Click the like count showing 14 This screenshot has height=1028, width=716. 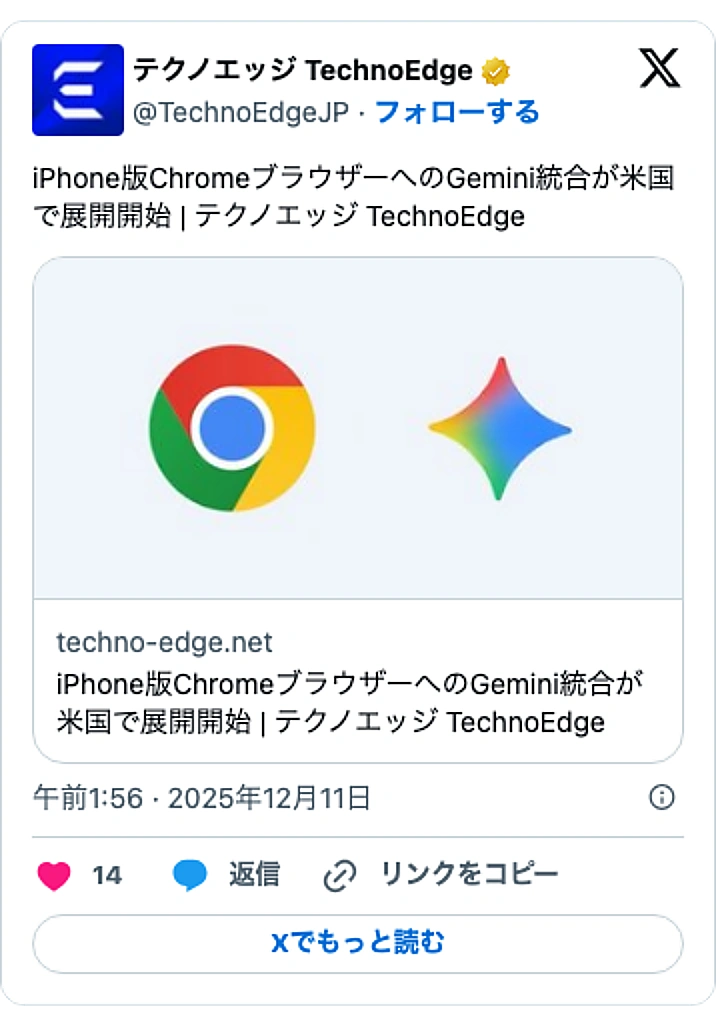105,873
